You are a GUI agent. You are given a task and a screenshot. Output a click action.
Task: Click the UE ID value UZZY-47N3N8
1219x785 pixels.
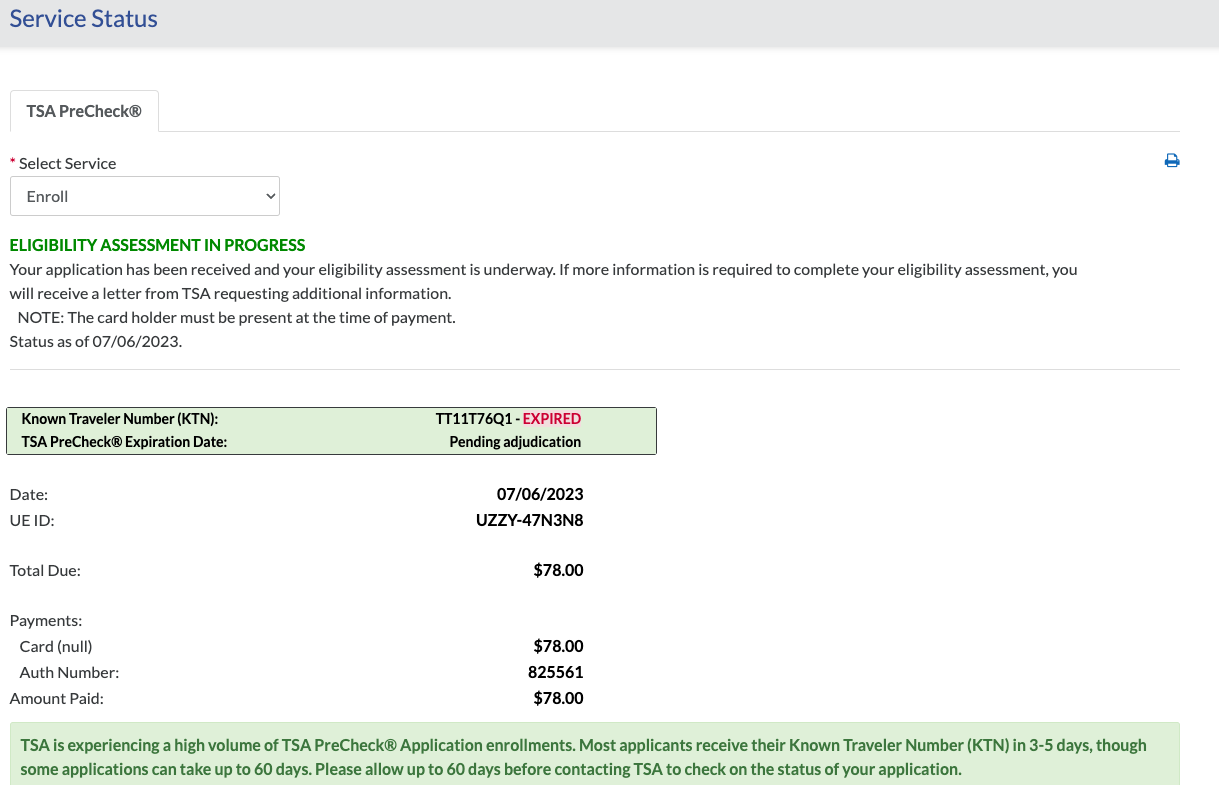coord(530,520)
